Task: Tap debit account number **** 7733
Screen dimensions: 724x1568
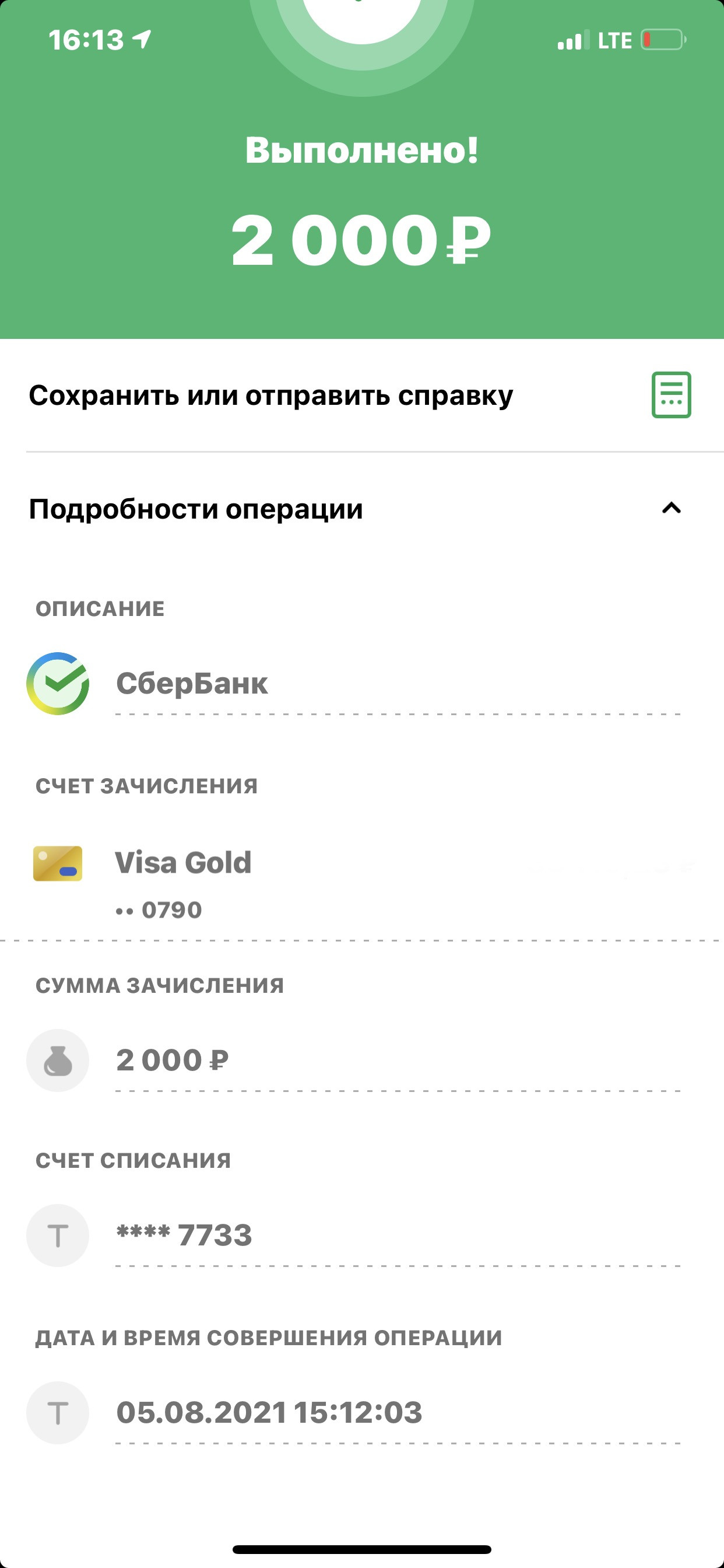Action: tap(184, 1235)
